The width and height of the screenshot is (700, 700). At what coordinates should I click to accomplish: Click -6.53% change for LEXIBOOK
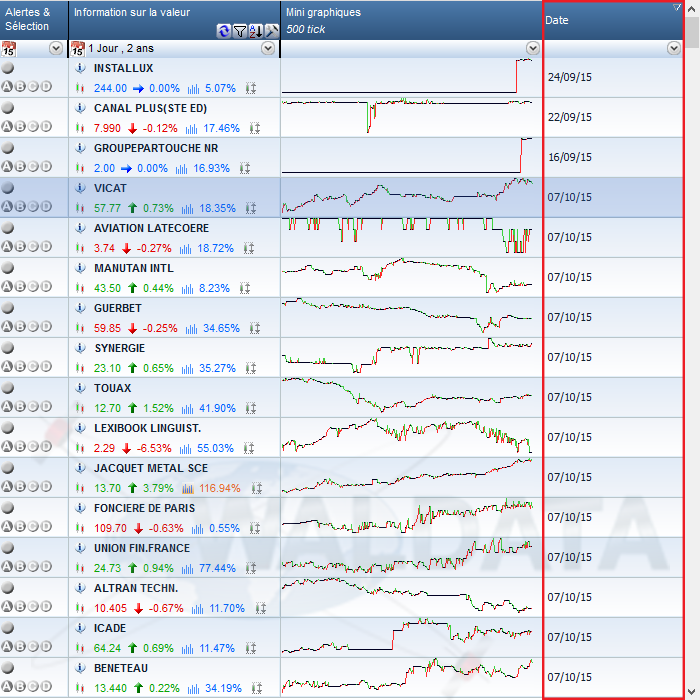pyautogui.click(x=154, y=448)
